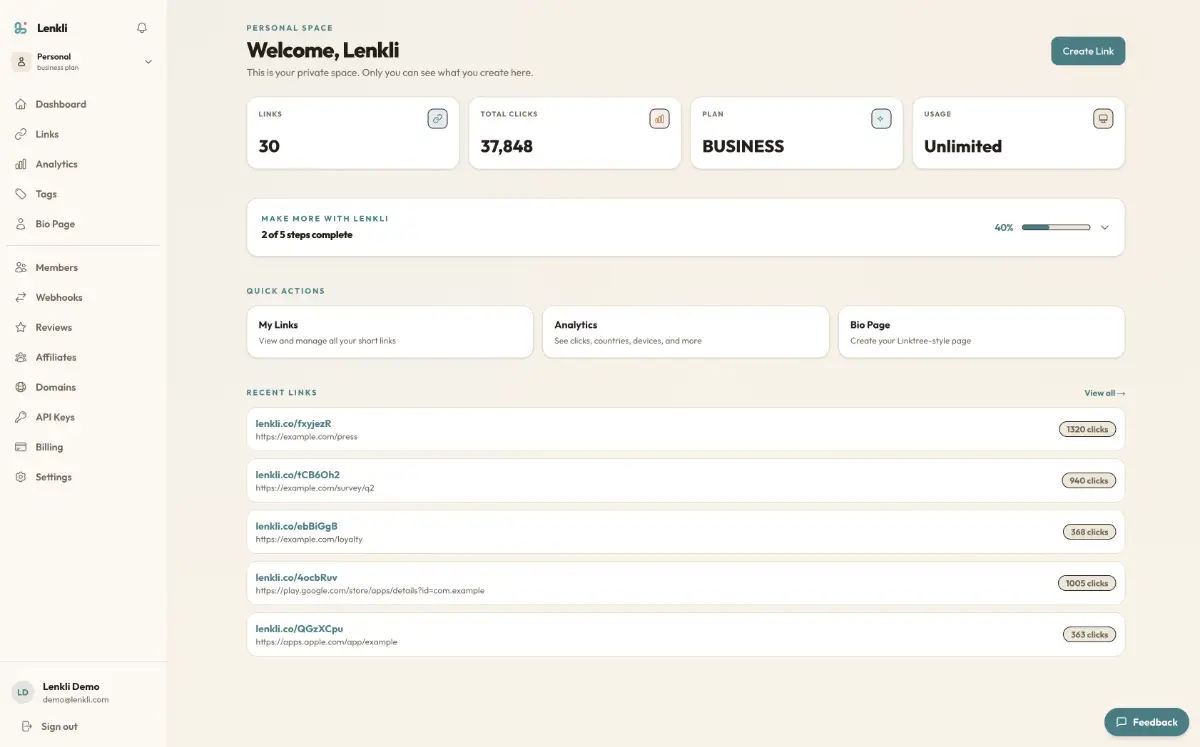Click the Feedback chat bubble icon
Image resolution: width=1200 pixels, height=747 pixels.
[1121, 722]
